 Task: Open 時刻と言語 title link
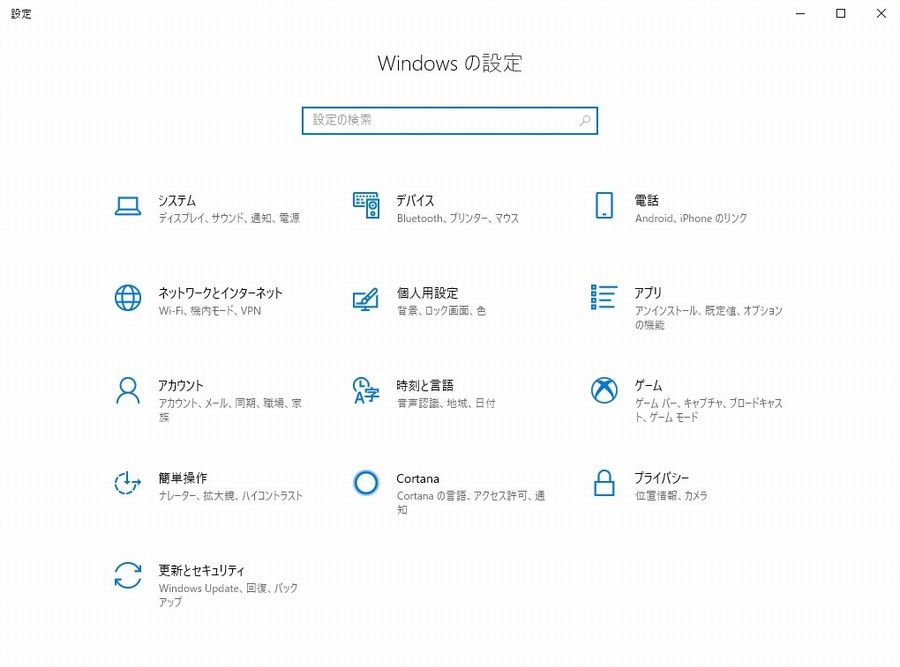click(425, 385)
